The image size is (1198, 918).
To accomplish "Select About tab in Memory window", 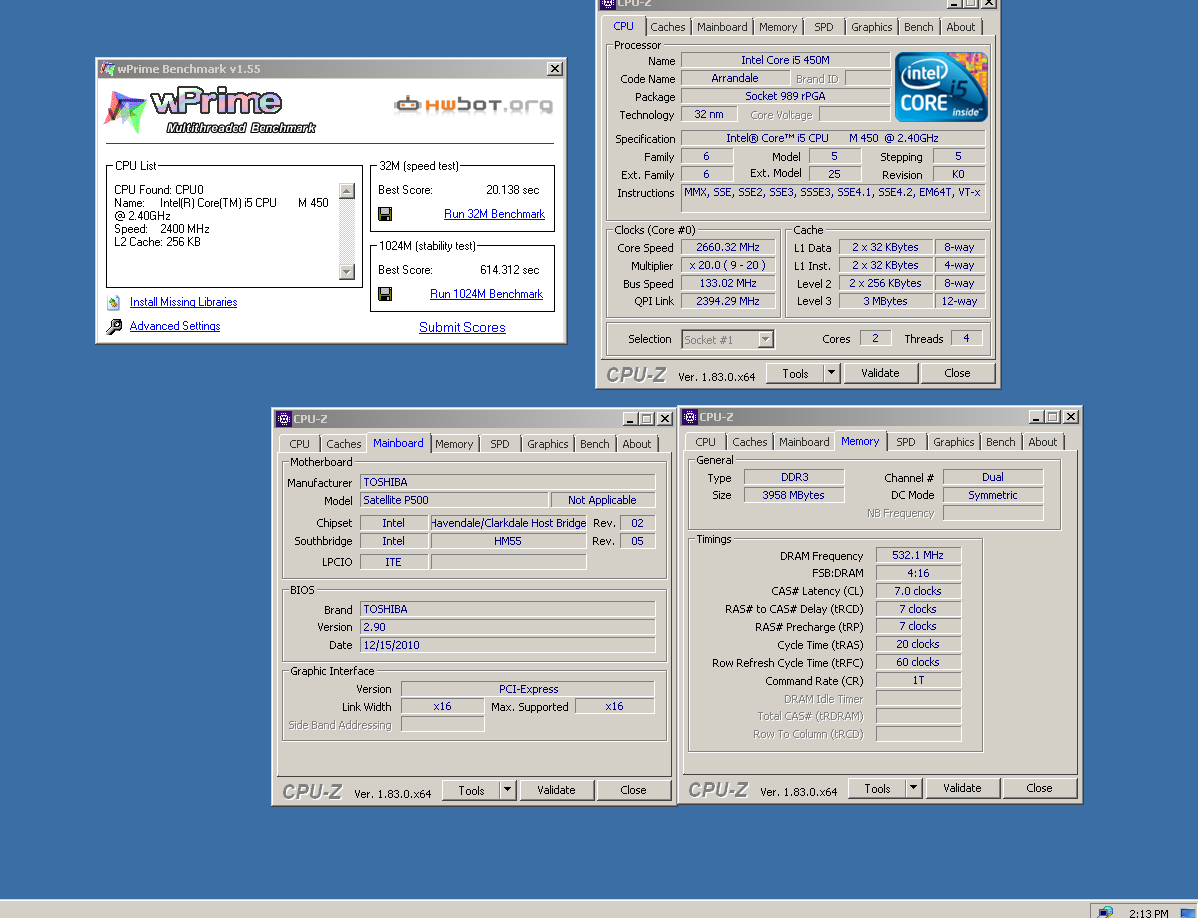I will [1042, 441].
